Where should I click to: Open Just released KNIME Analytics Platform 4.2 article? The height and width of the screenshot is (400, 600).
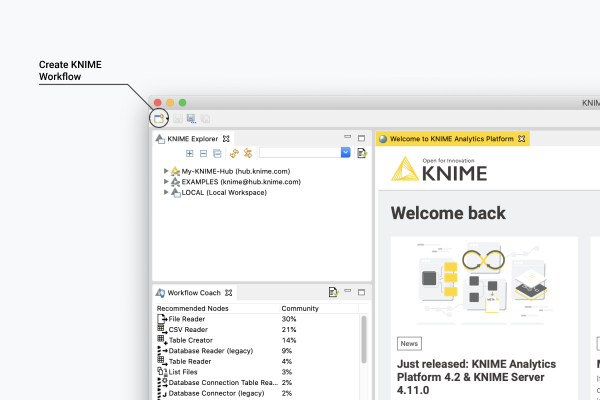(x=476, y=377)
